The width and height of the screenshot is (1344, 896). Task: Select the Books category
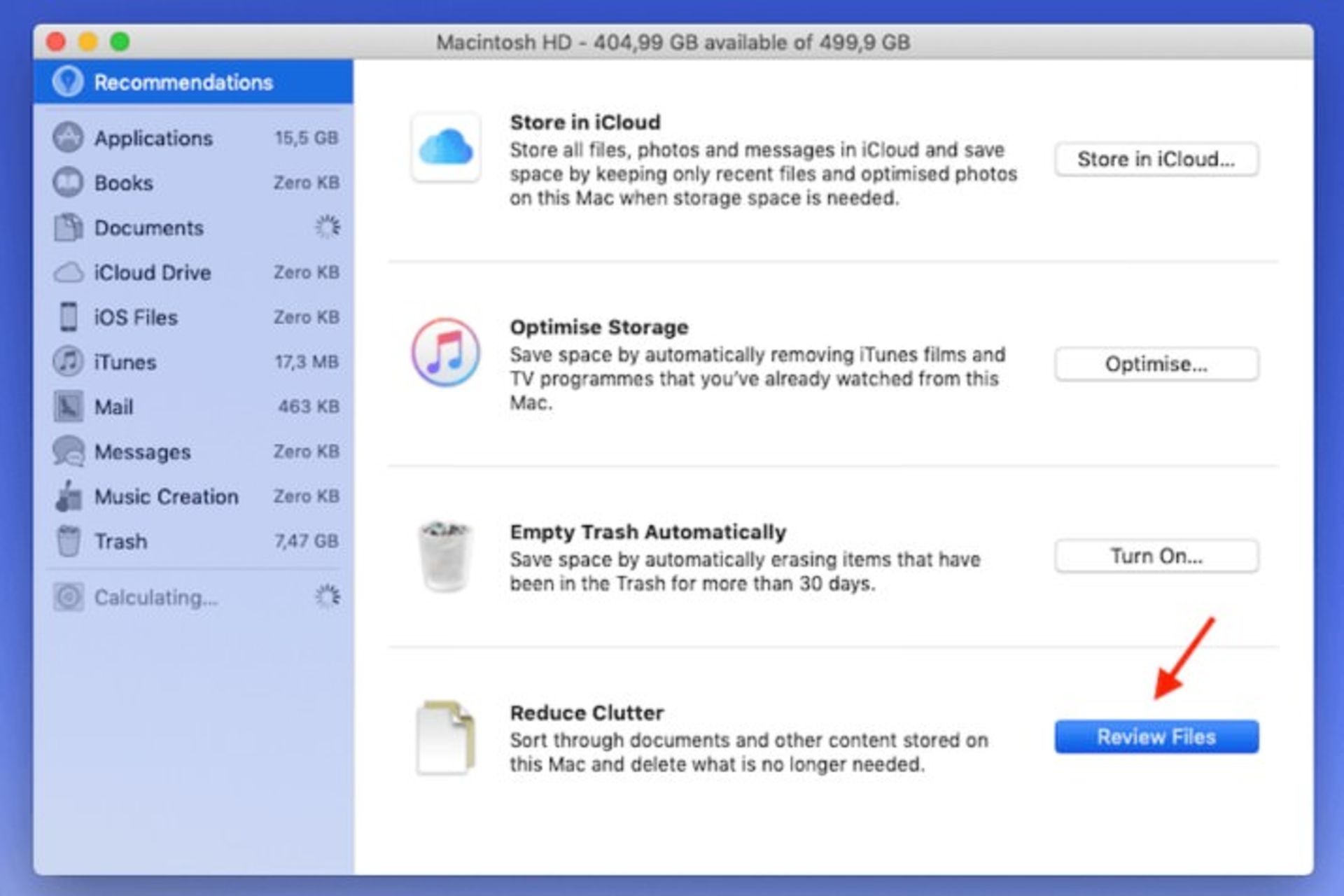(x=194, y=183)
